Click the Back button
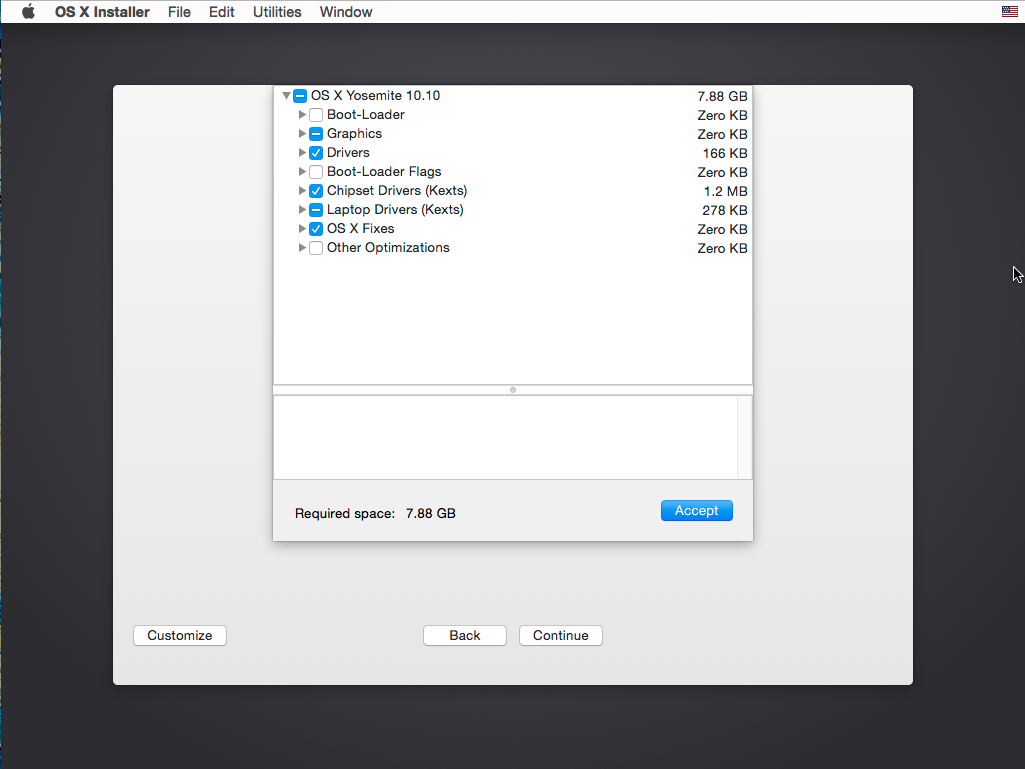 point(464,636)
